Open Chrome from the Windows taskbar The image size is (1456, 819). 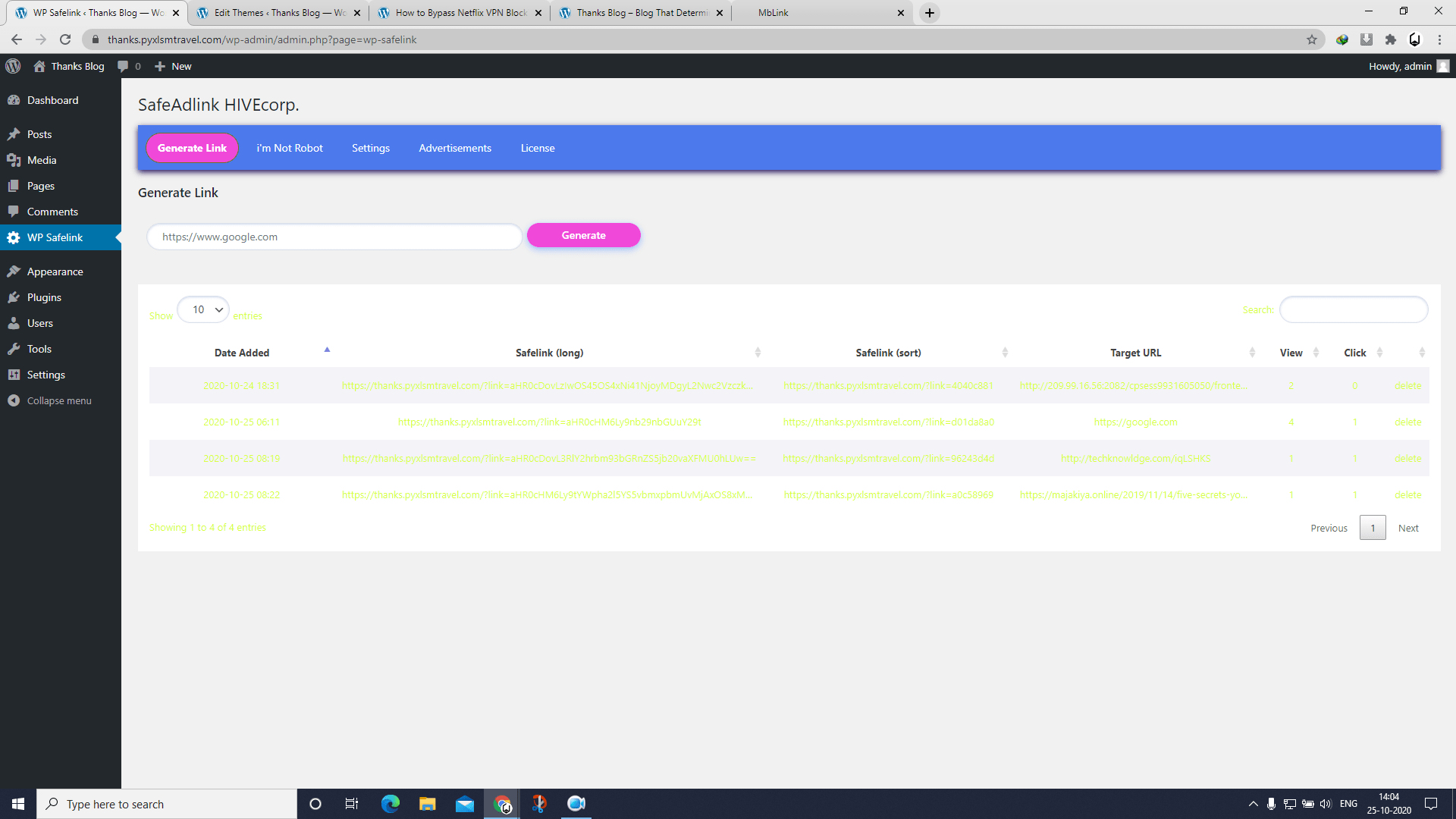click(503, 804)
